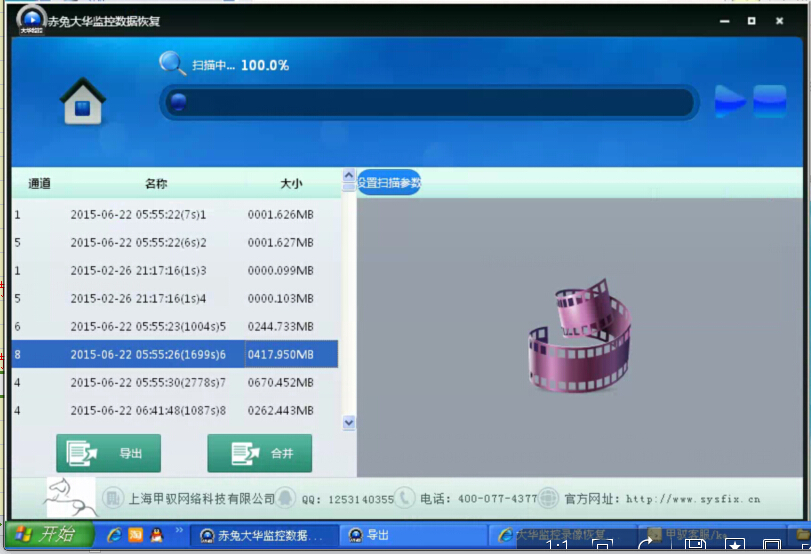811x554 pixels.
Task: Switch to 赤兔大华监控数据 taskbar item
Action: (264, 535)
